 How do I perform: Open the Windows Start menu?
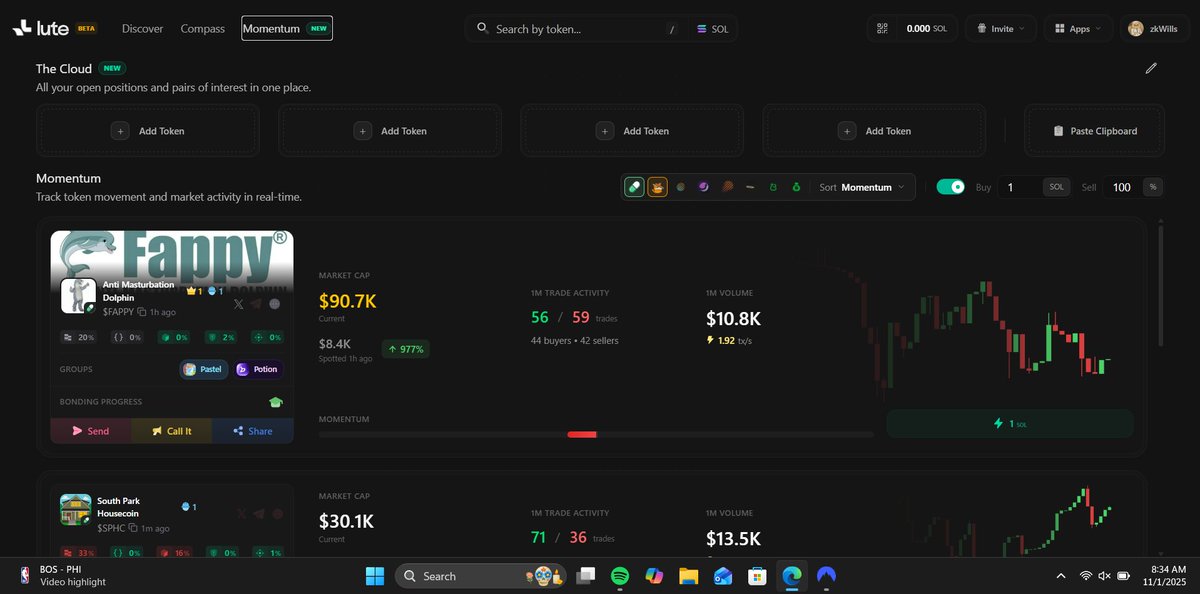tap(375, 576)
